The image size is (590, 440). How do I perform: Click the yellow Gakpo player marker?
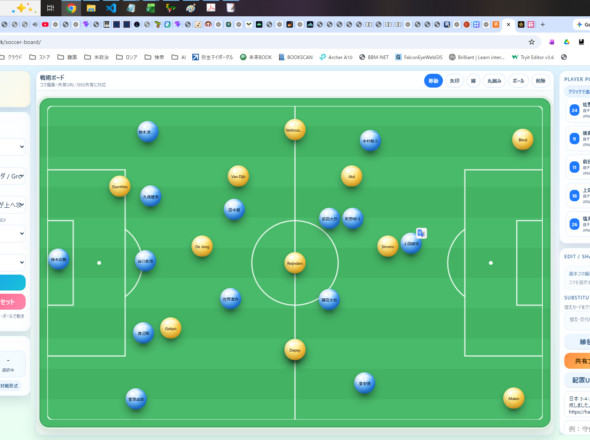[x=170, y=328]
